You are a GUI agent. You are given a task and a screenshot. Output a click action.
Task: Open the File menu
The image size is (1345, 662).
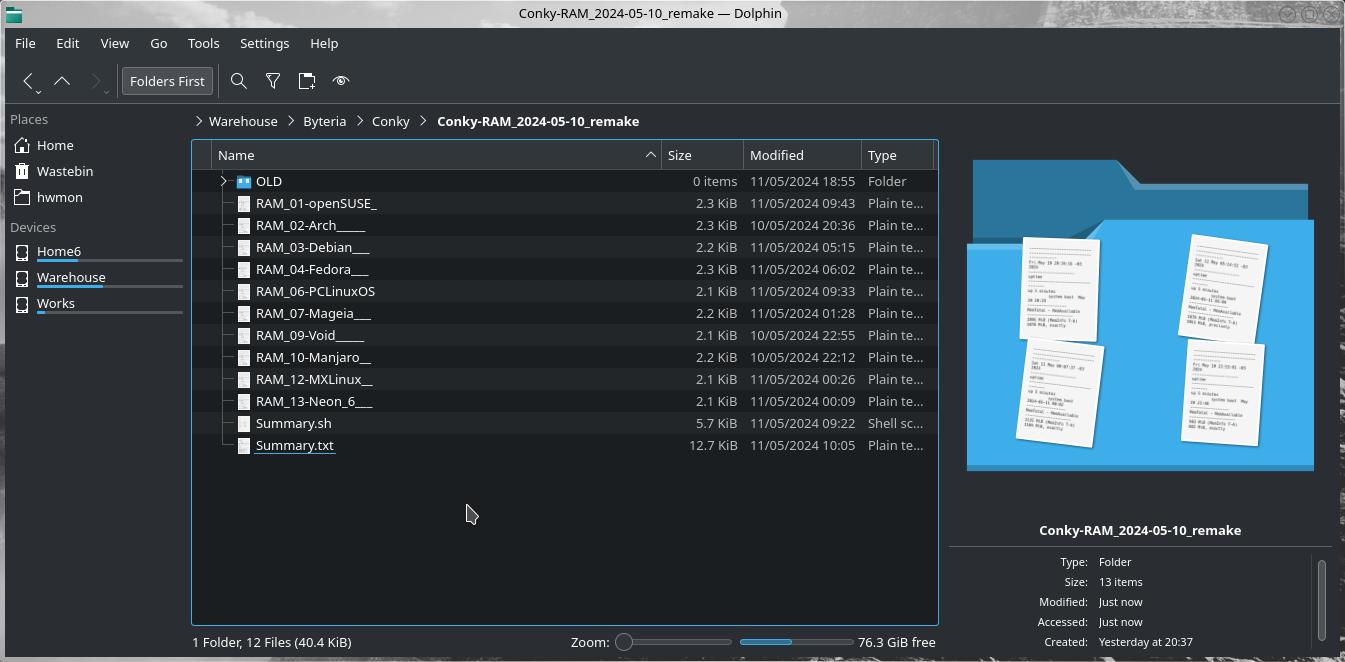pyautogui.click(x=26, y=43)
